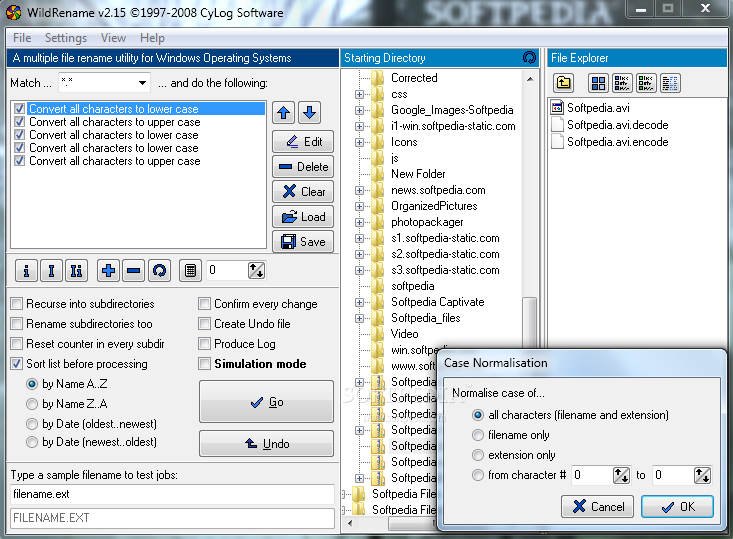Confirm Case Normalisation with OK

pyautogui.click(x=677, y=507)
